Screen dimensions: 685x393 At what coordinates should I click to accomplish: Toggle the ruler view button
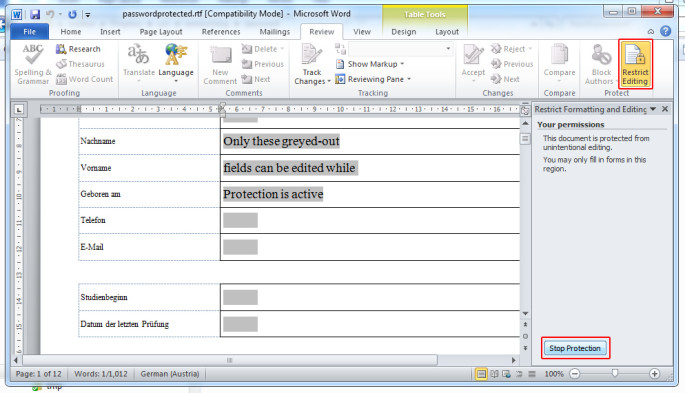(525, 110)
